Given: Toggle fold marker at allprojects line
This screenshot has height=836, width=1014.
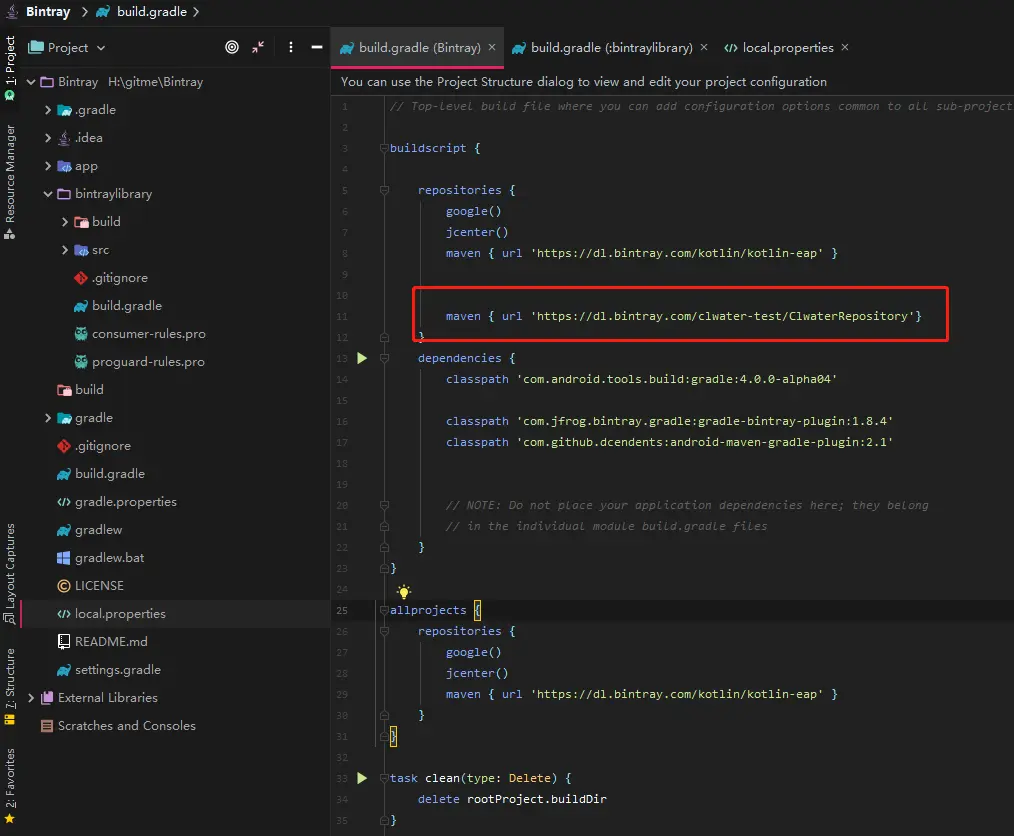Looking at the screenshot, I should point(384,610).
